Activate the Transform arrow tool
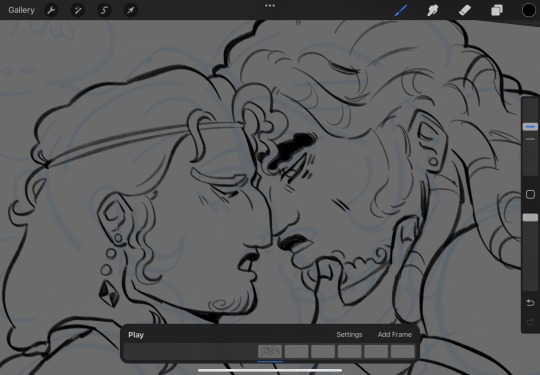Screen dimensions: 540x375 tap(131, 10)
